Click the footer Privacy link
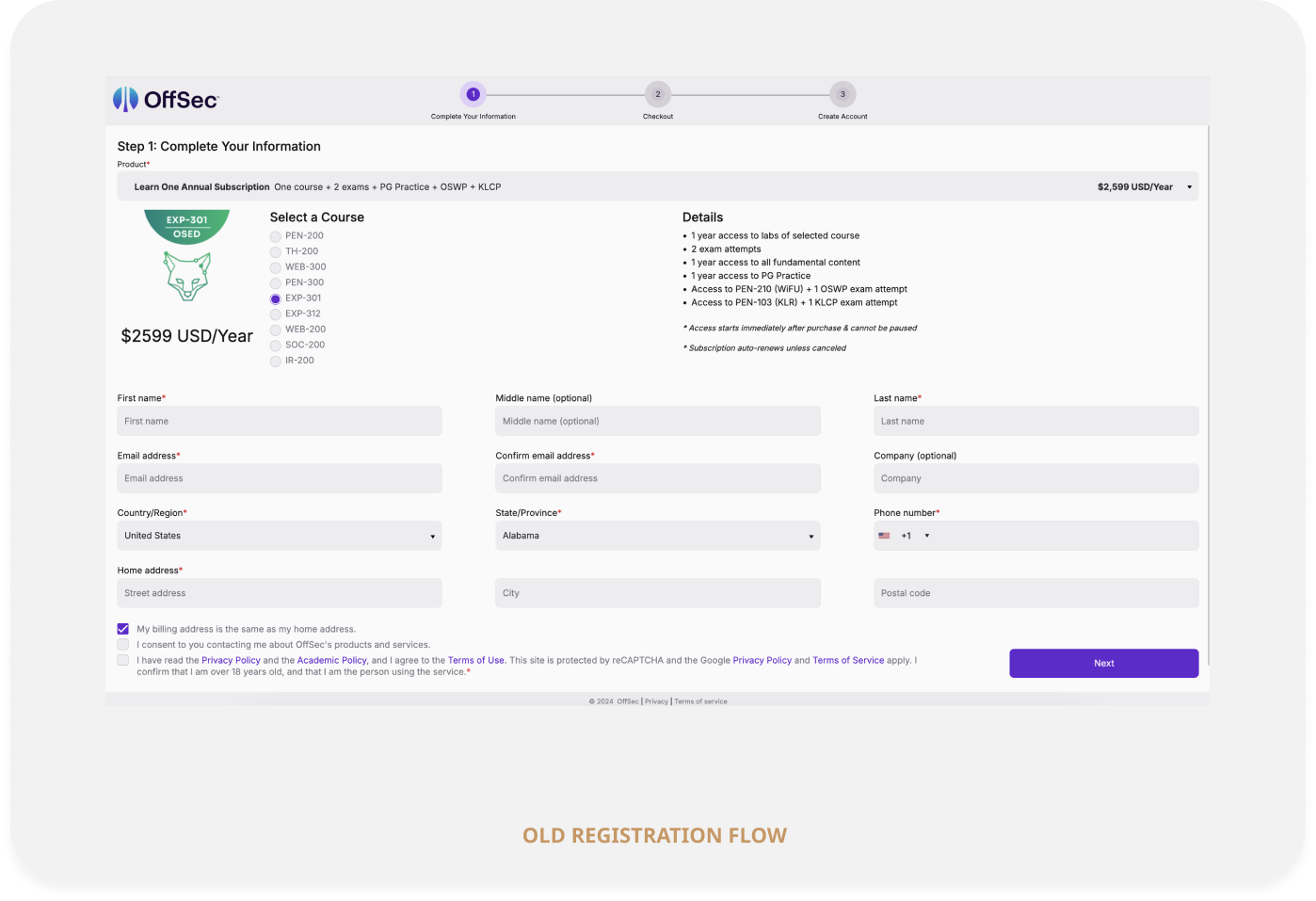This screenshot has width=1316, height=901. (656, 701)
